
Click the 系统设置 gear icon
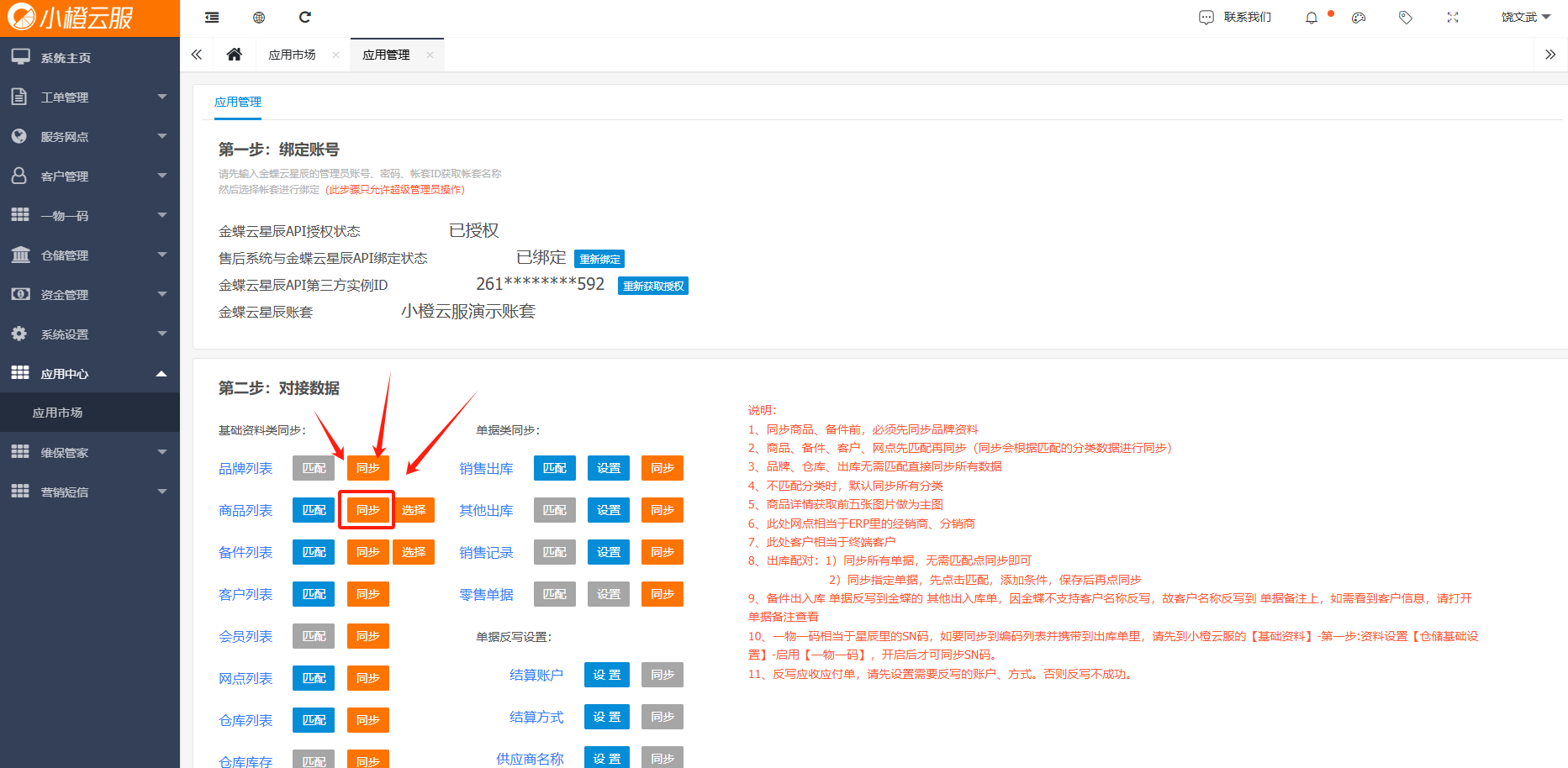pyautogui.click(x=20, y=334)
